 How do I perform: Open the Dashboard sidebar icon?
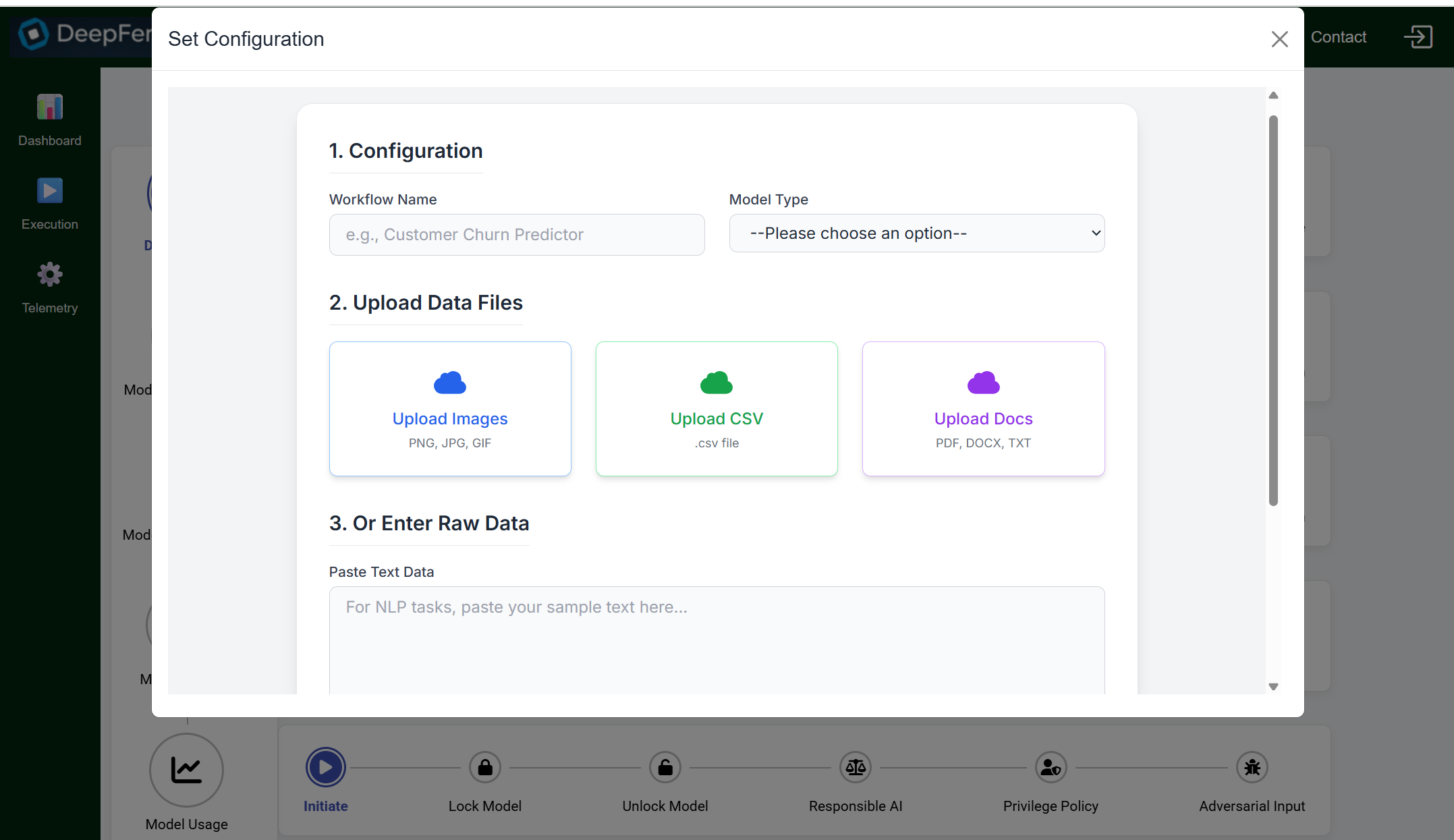tap(49, 107)
